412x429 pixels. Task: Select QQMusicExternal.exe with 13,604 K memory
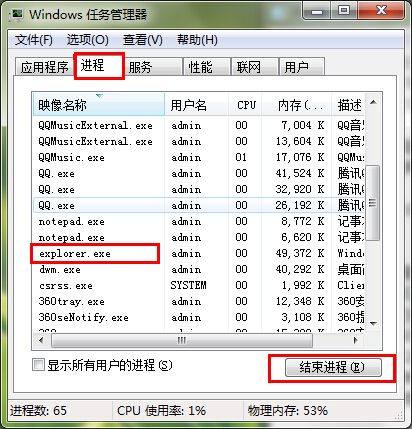coord(199,141)
